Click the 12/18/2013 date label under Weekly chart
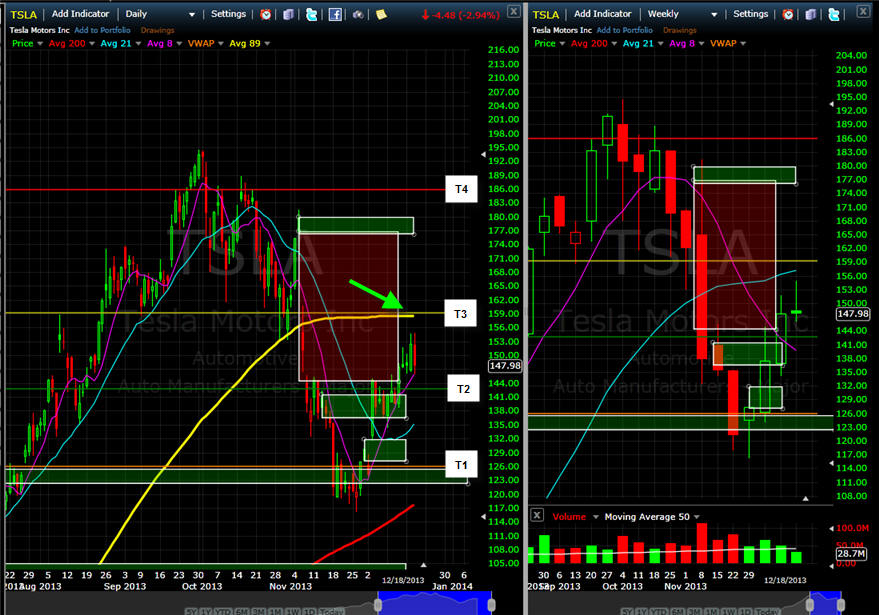Screen dimensions: 879x615 (785, 580)
